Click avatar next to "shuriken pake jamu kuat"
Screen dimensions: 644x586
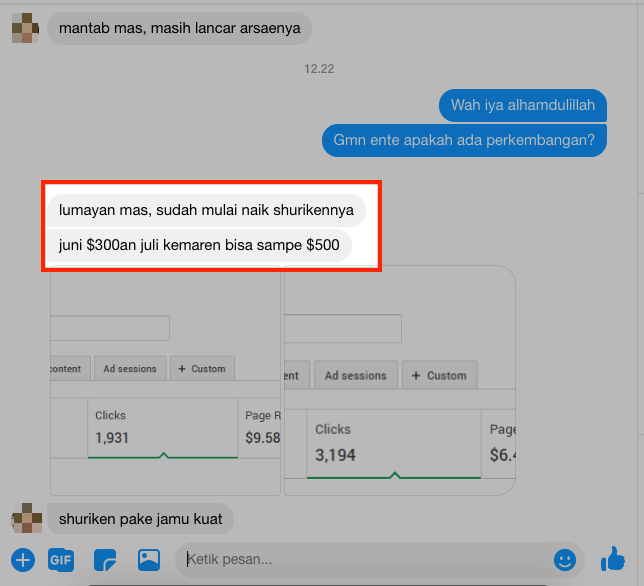(x=25, y=519)
